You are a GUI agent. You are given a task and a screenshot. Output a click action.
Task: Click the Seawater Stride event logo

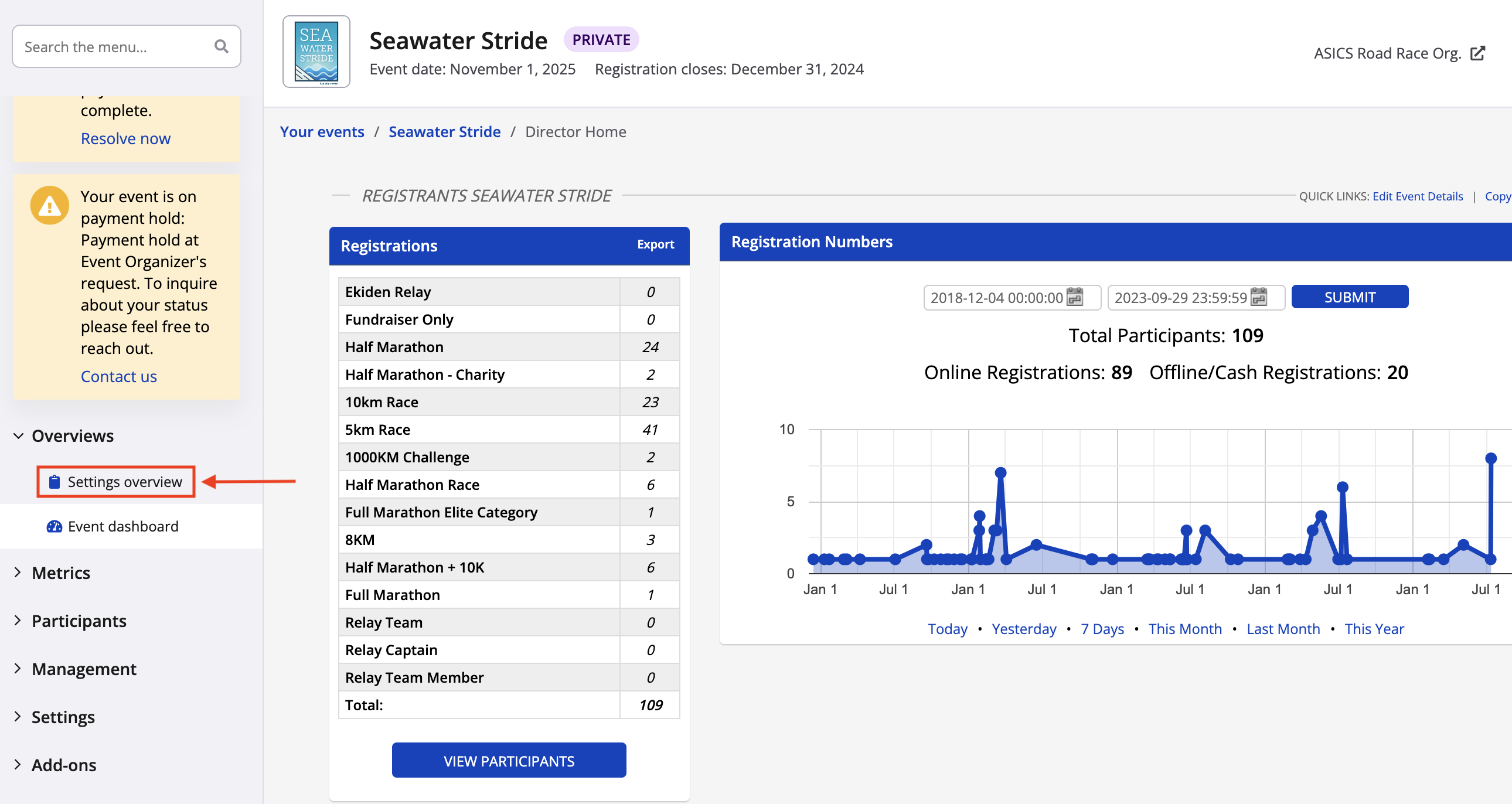[316, 52]
